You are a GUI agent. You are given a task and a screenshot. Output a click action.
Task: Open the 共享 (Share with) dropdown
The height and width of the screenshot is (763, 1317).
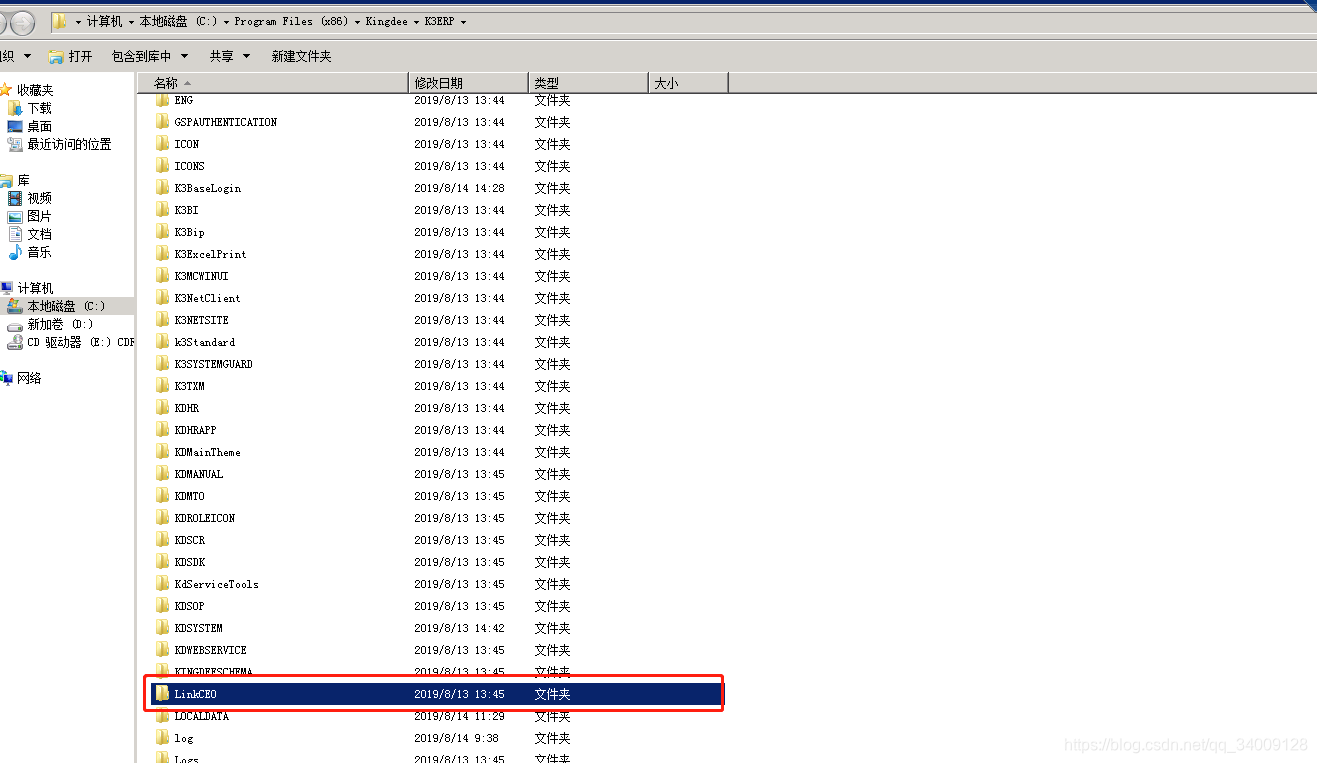[230, 56]
